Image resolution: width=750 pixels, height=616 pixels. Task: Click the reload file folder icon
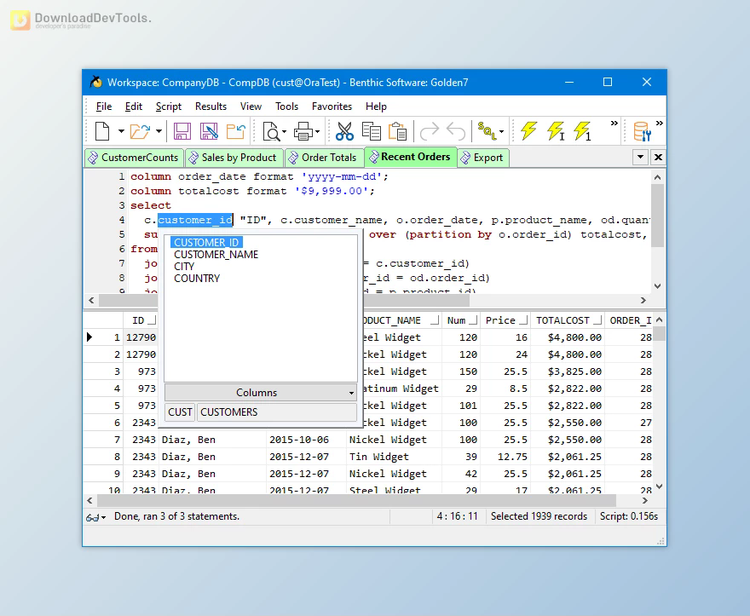[236, 131]
